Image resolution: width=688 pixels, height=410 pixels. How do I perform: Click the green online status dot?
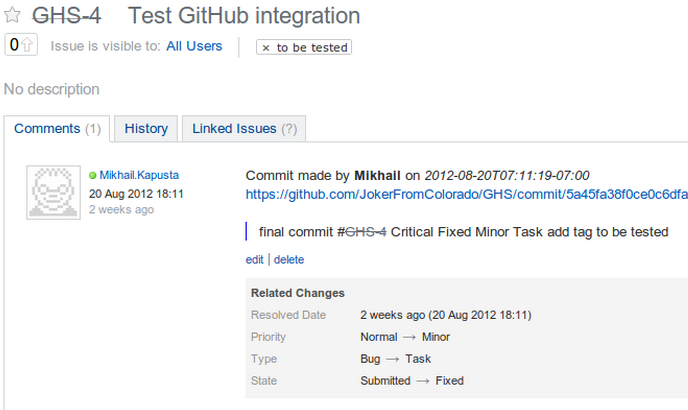coord(93,175)
